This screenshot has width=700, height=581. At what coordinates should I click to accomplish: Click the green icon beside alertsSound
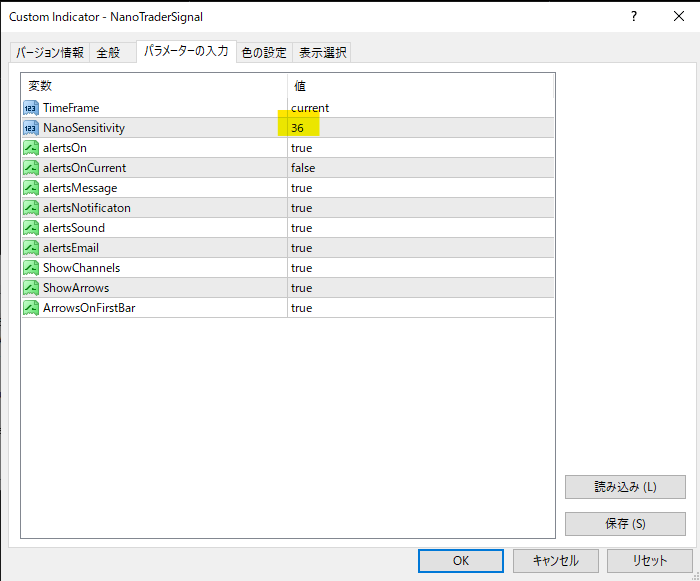31,228
